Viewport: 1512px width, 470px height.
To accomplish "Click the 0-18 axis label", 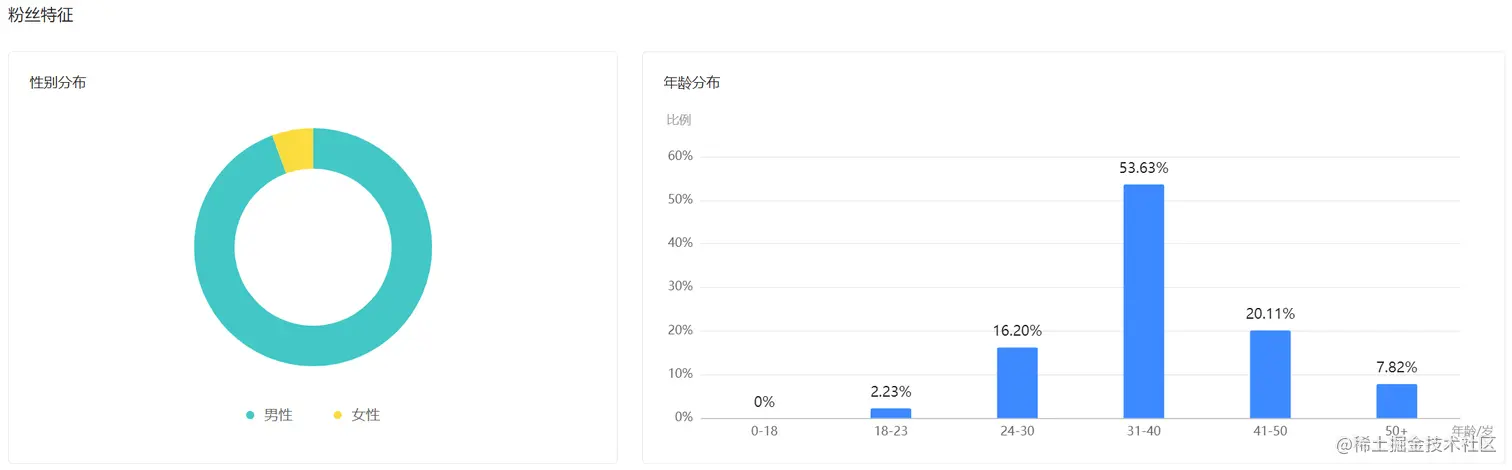I will [x=764, y=431].
